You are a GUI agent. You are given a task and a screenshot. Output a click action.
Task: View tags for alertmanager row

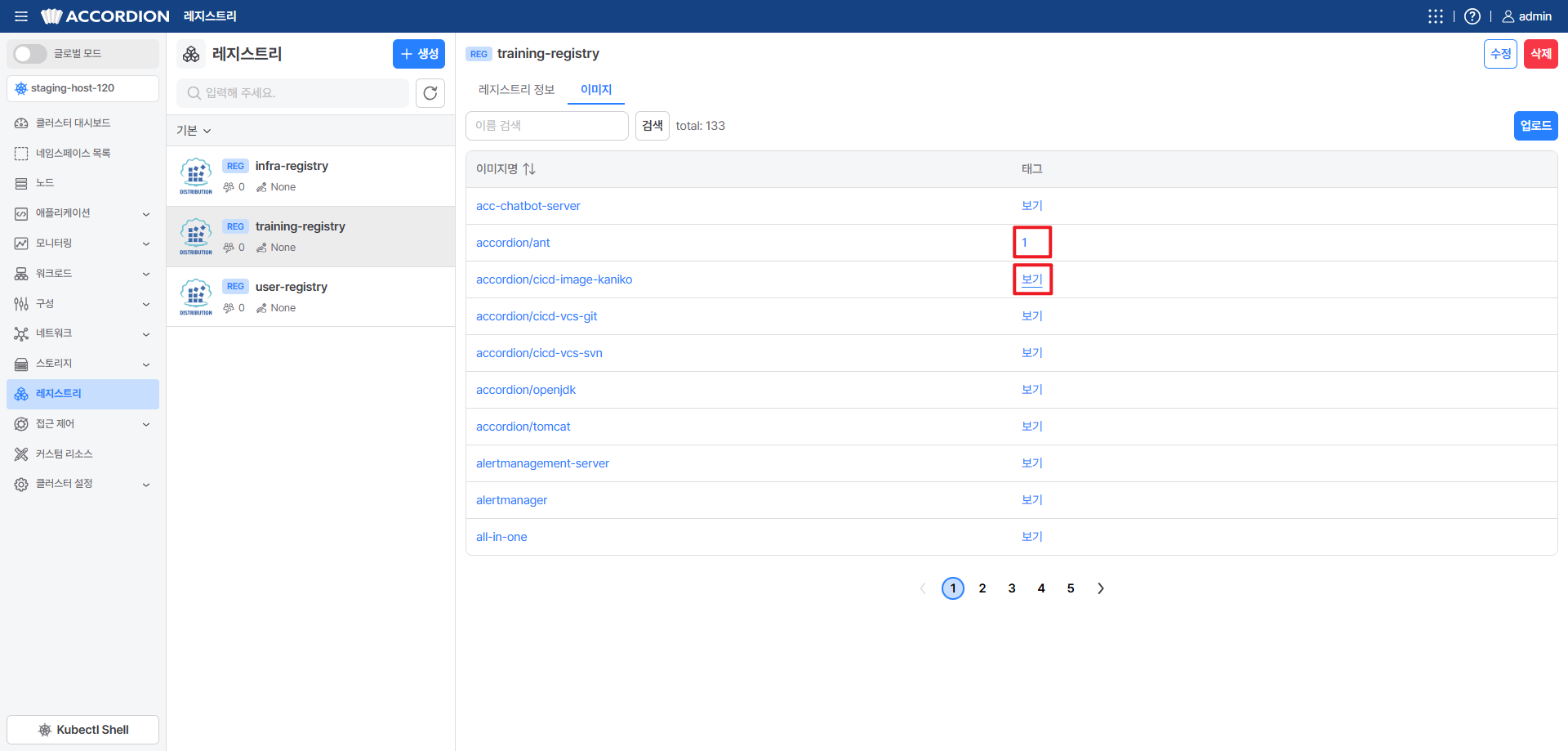(1032, 500)
